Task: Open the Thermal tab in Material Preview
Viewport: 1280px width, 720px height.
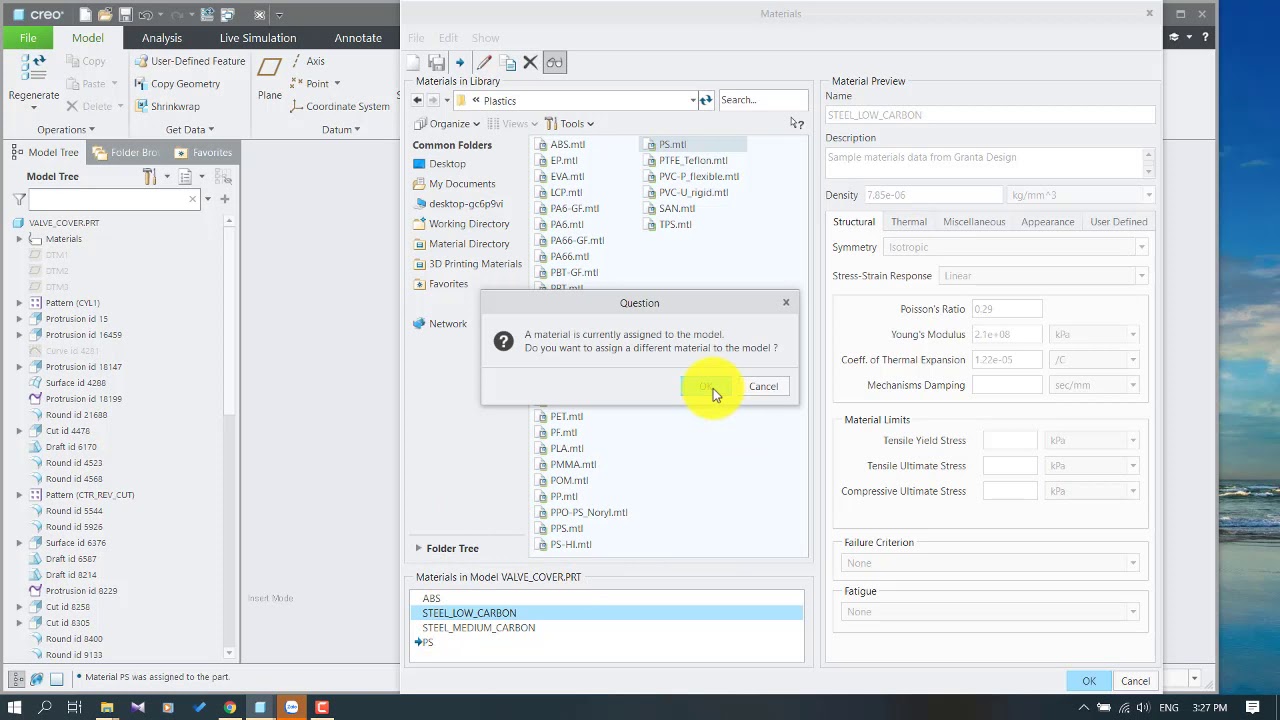Action: pos(909,222)
